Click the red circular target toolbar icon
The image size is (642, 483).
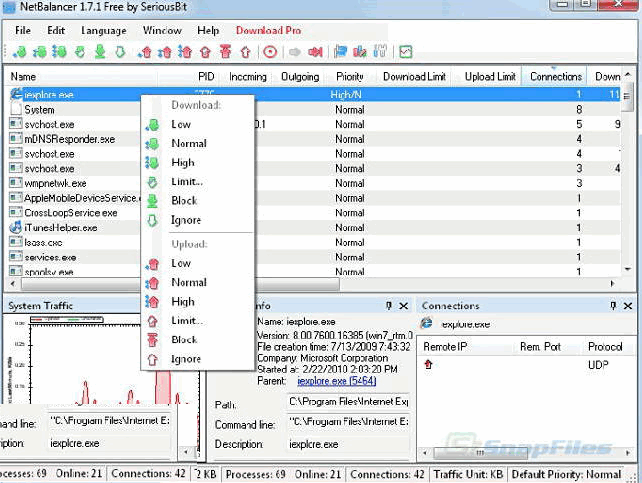click(x=270, y=52)
